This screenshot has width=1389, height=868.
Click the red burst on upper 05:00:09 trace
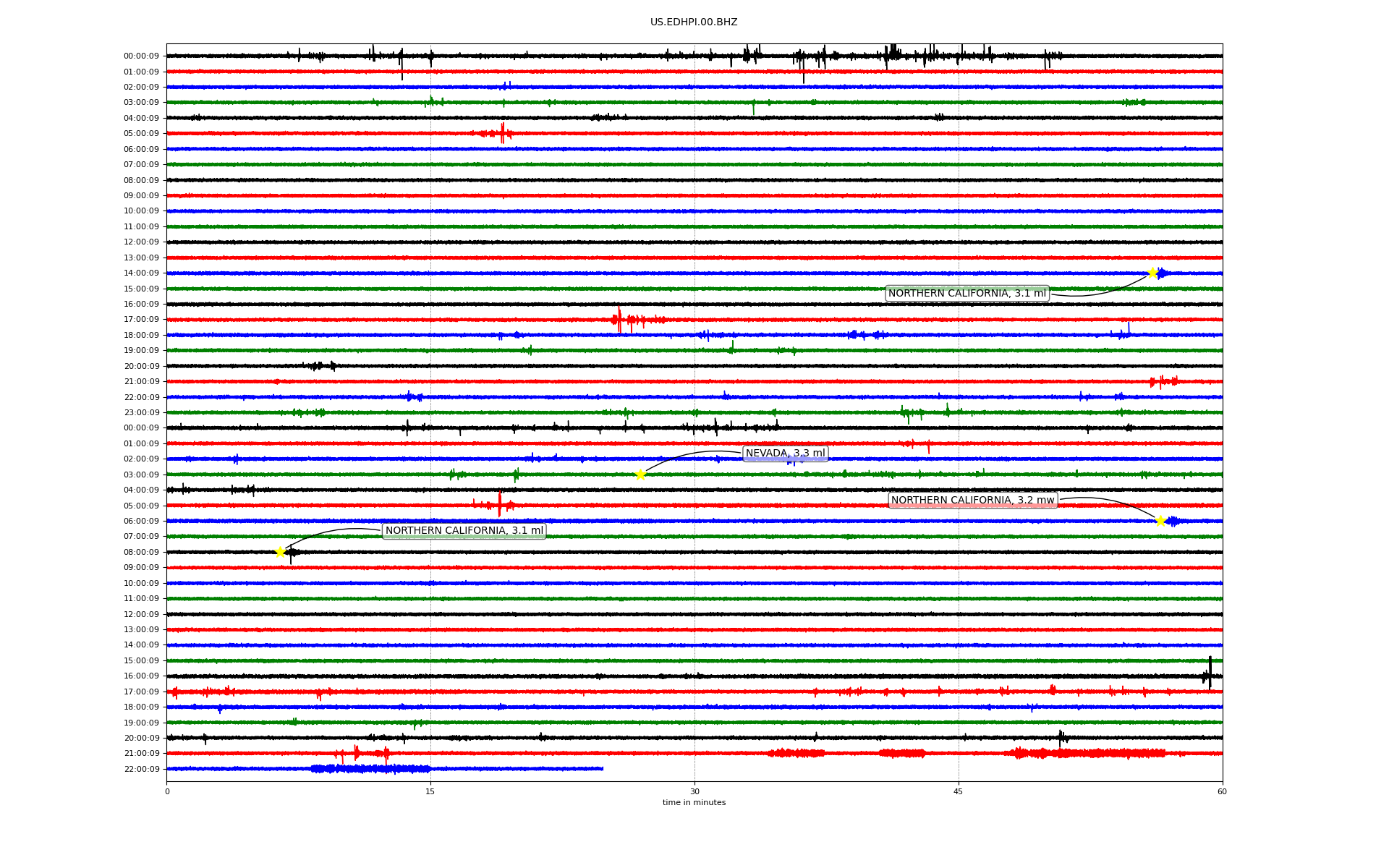pos(502,133)
